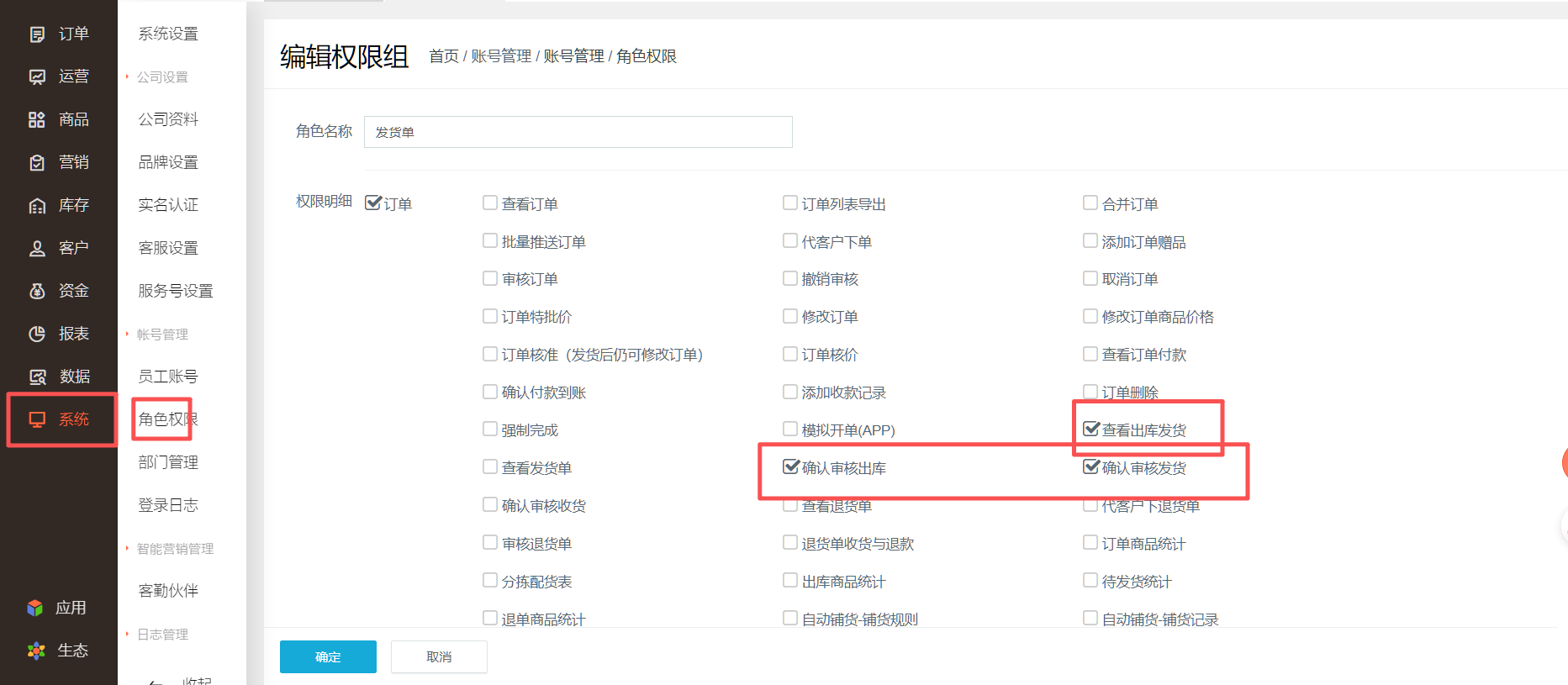Enable 订单特批价 checkbox
The height and width of the screenshot is (685, 1568).
click(x=490, y=316)
